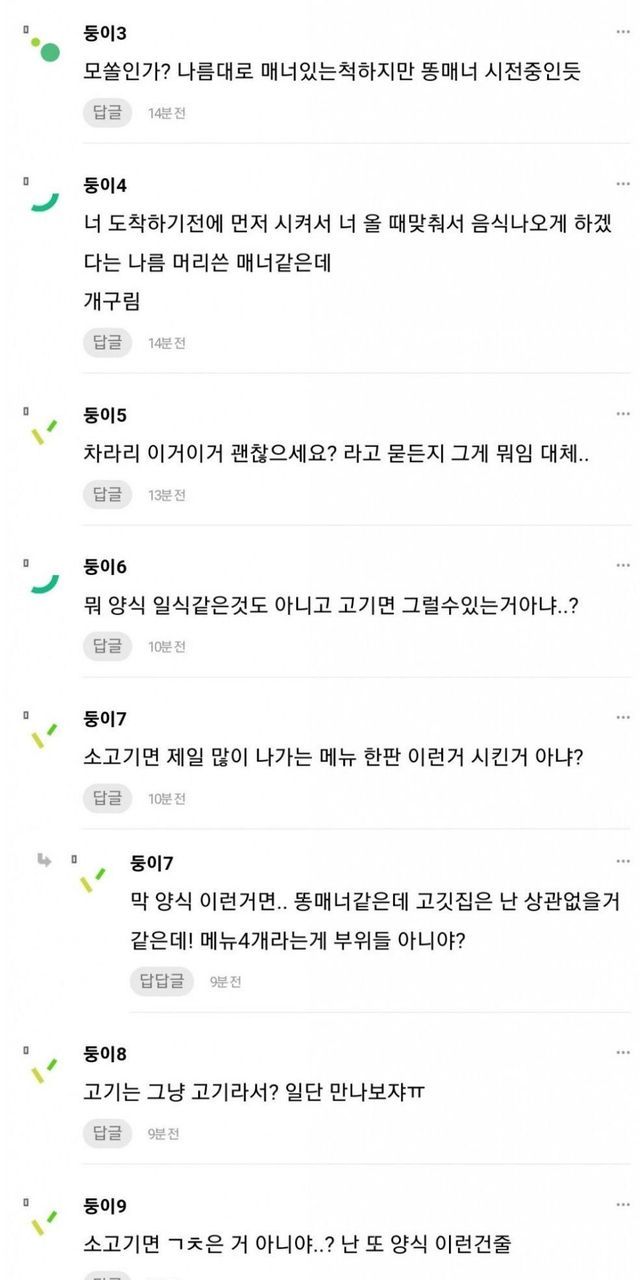
Task: Click the 둥이9 username
Action: (105, 1206)
